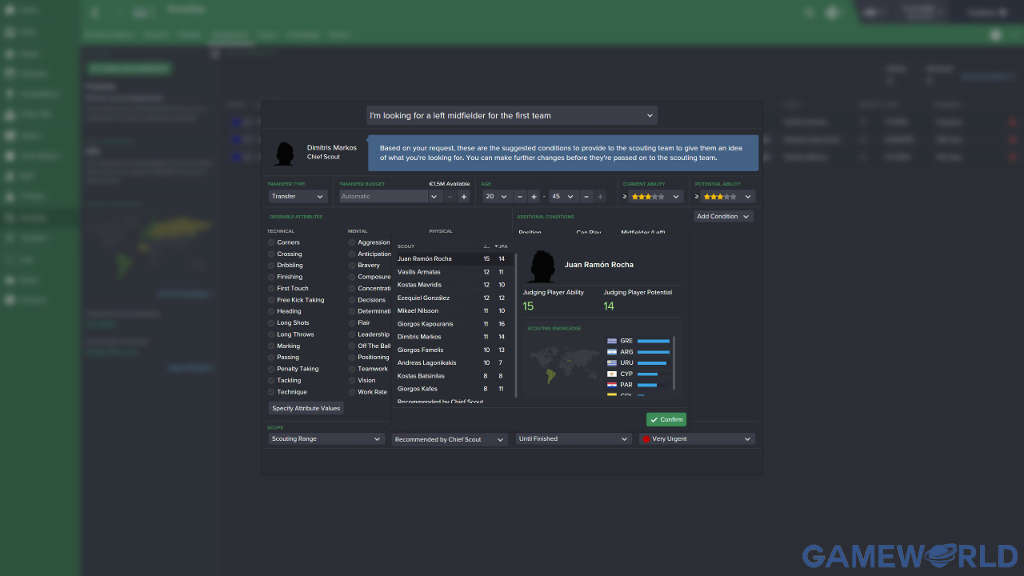Click the Cyprus flag icon next to CYP
Viewport: 1024px width, 576px height.
[612, 374]
